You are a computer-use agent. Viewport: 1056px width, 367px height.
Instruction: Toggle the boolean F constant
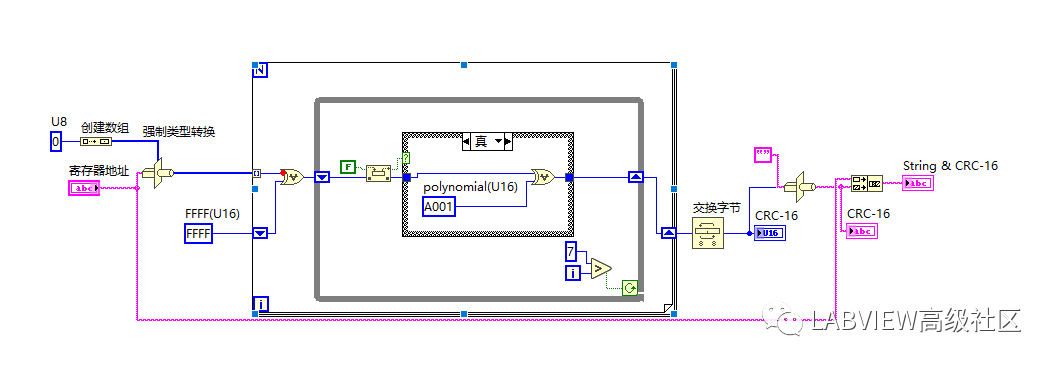(x=348, y=166)
